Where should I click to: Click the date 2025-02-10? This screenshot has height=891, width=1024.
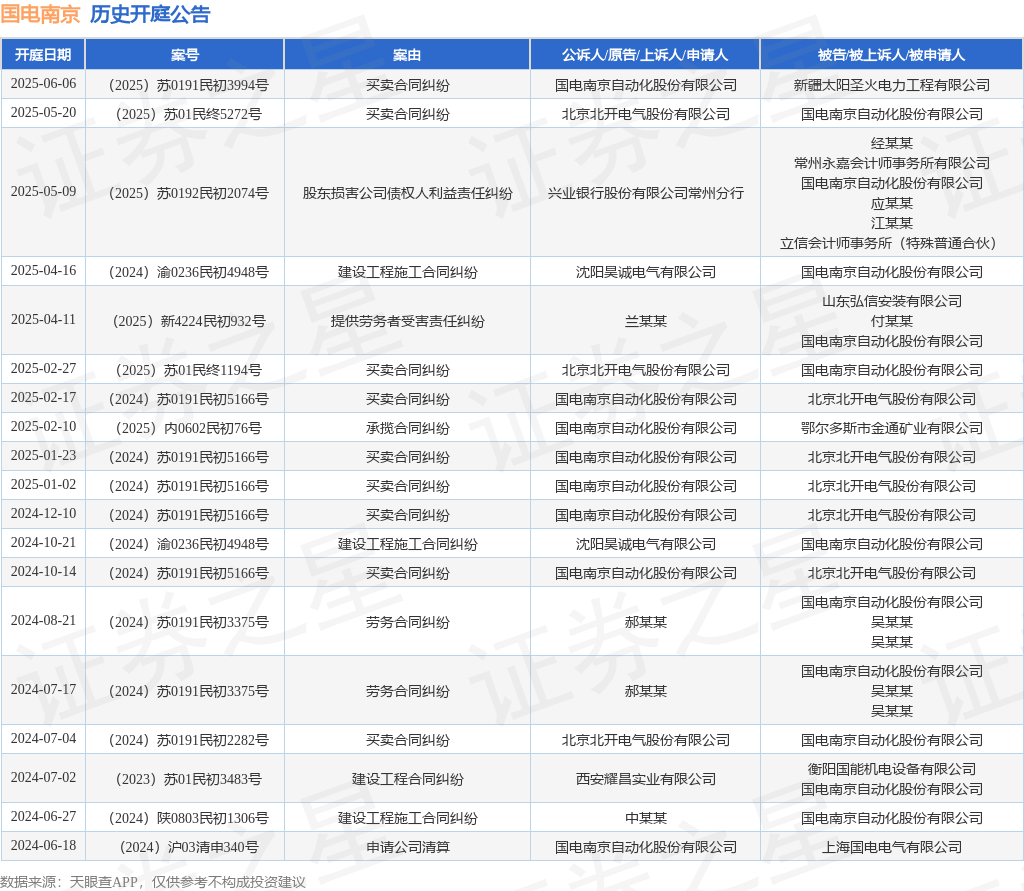(43, 427)
